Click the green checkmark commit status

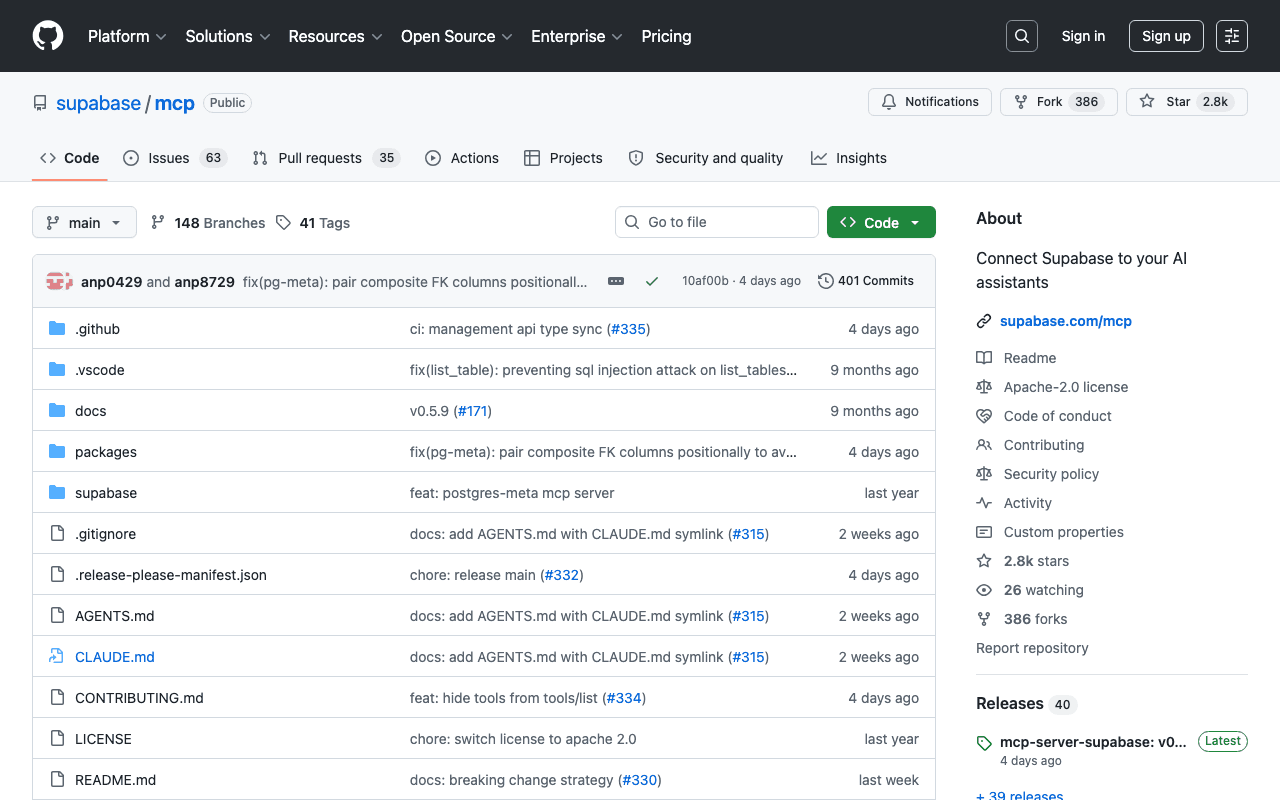652,281
